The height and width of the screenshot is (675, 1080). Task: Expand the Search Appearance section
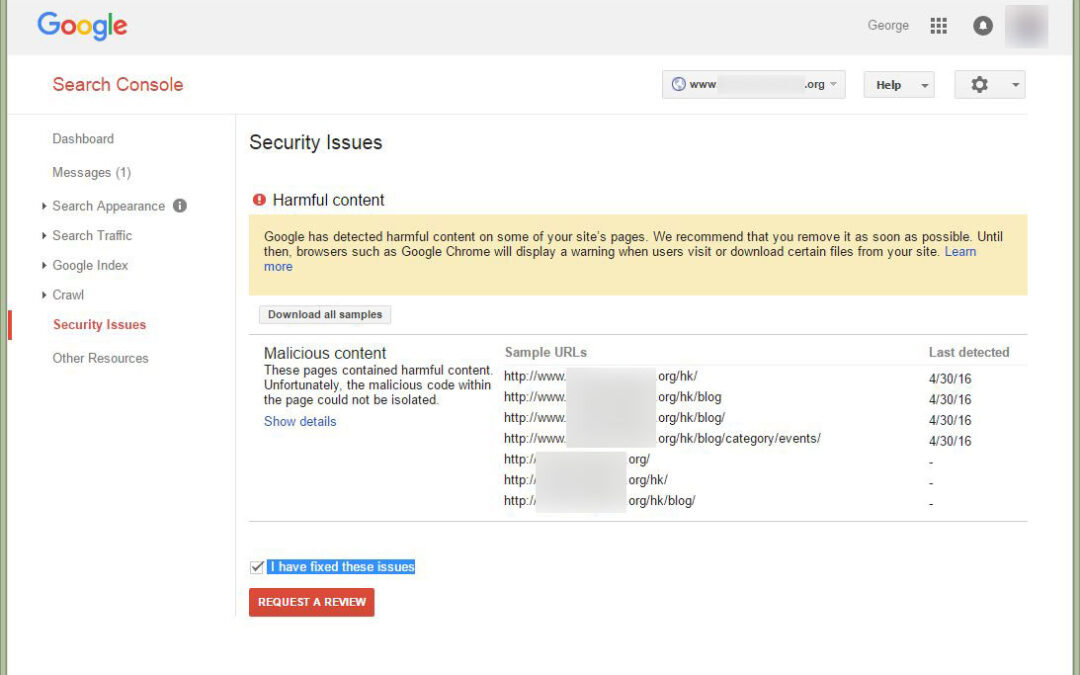(109, 206)
